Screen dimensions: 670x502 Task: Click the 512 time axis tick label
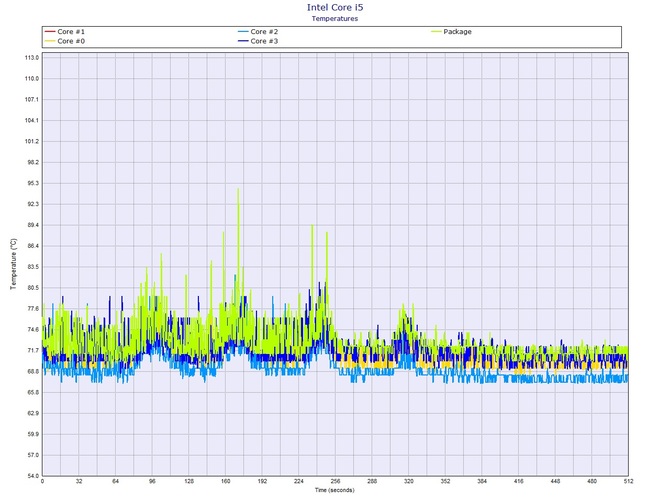pos(628,481)
